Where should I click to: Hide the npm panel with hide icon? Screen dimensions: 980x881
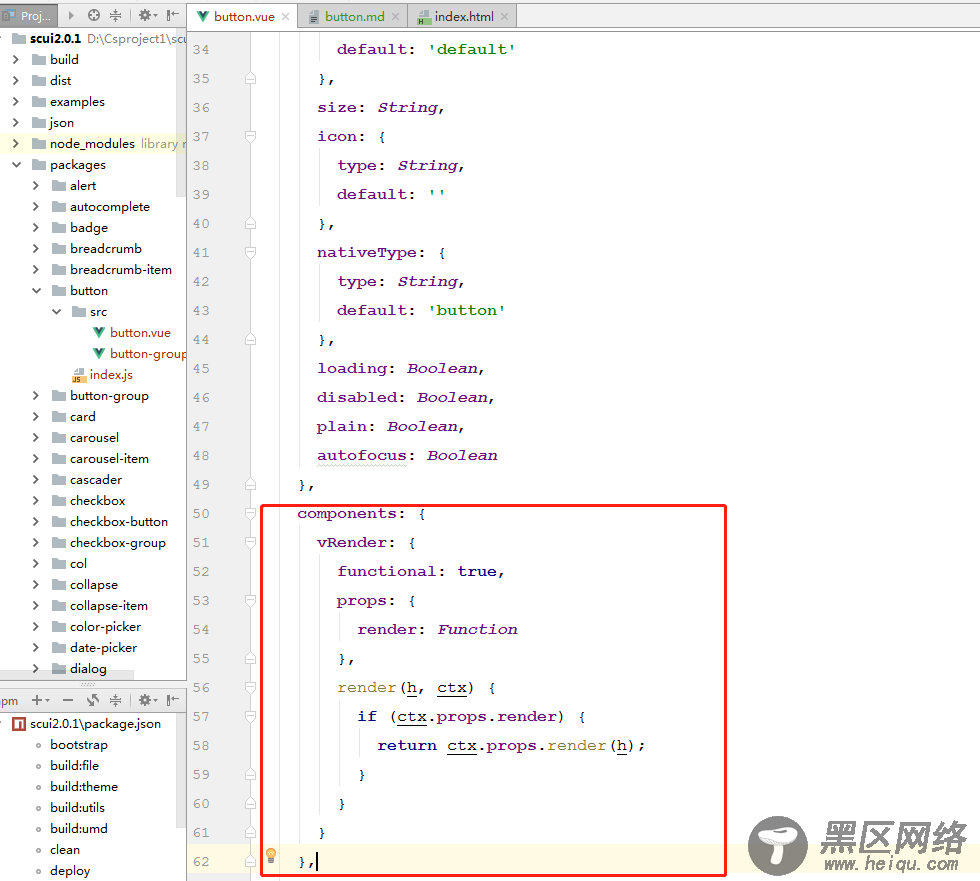tap(173, 700)
